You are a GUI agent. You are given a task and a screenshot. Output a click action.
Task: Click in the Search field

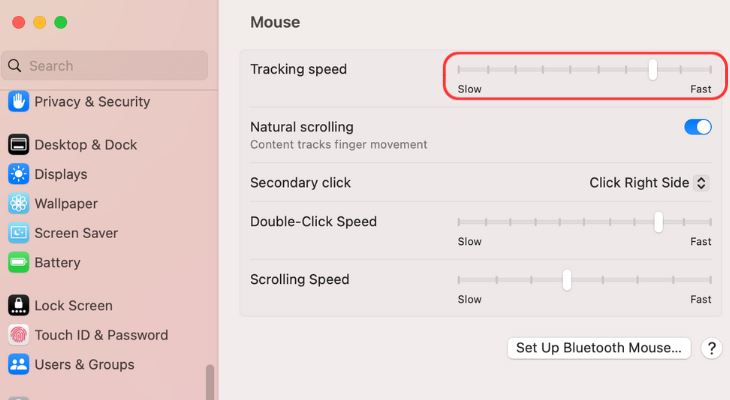[104, 66]
